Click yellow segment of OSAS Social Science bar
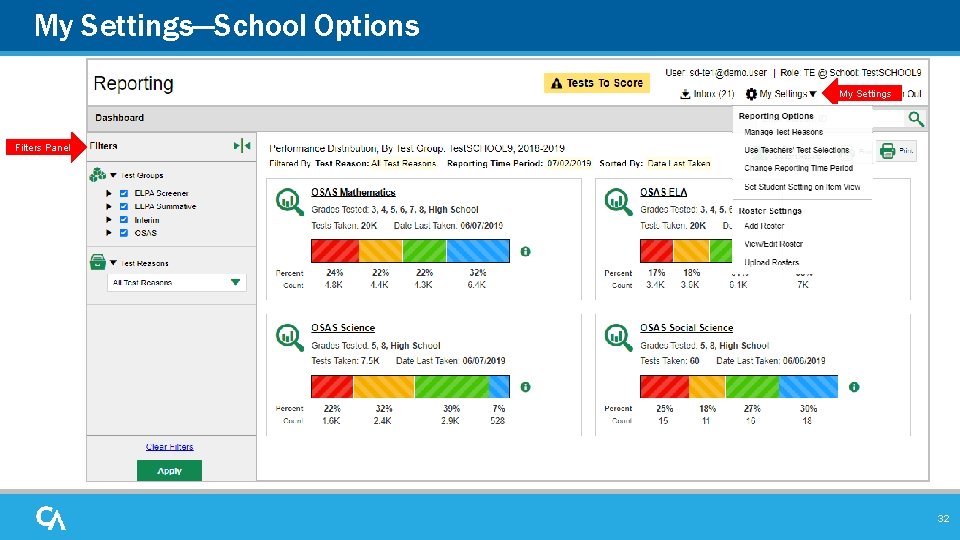Screen dimensions: 960x540 click(707, 387)
